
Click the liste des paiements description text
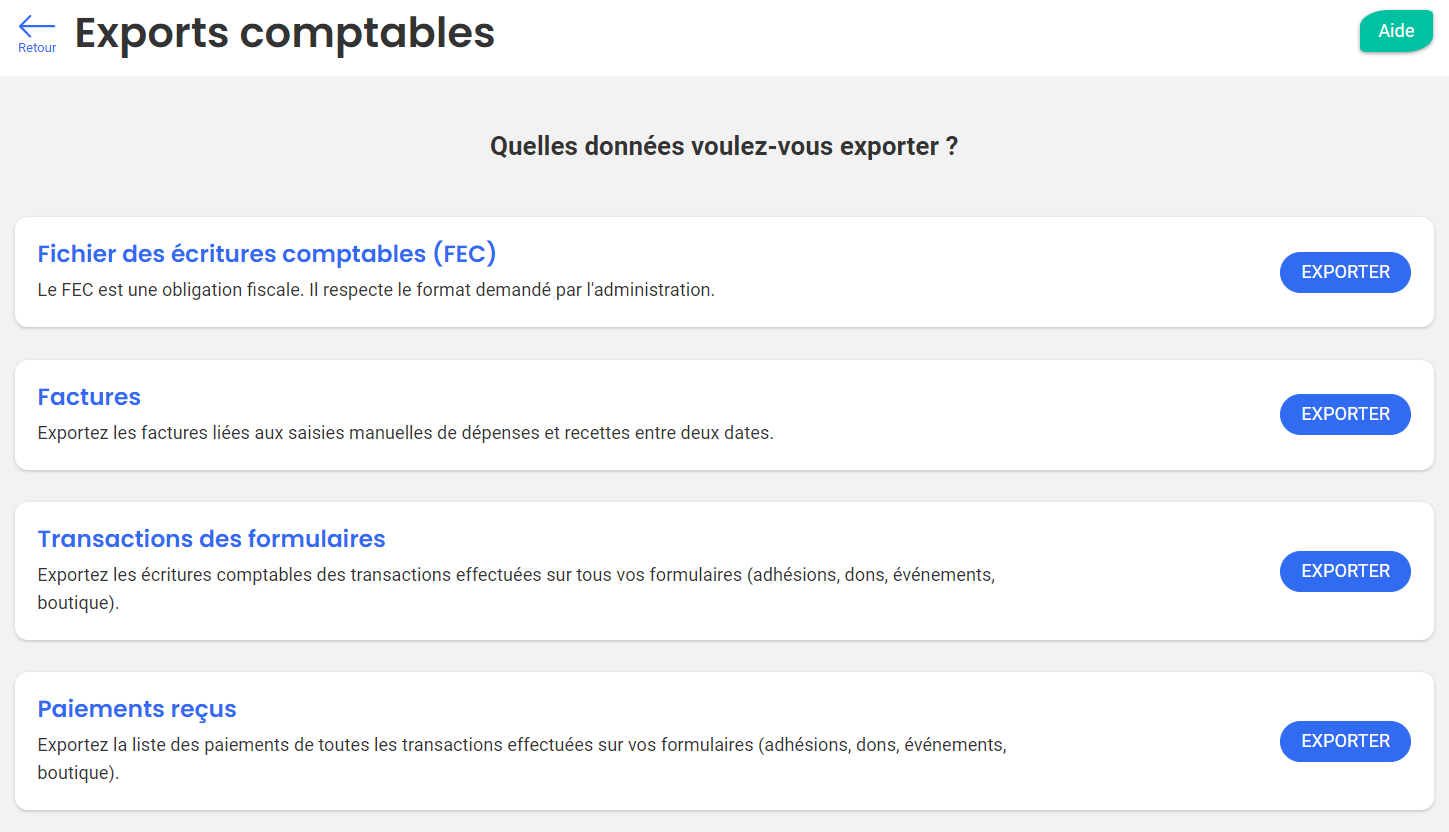[521, 746]
